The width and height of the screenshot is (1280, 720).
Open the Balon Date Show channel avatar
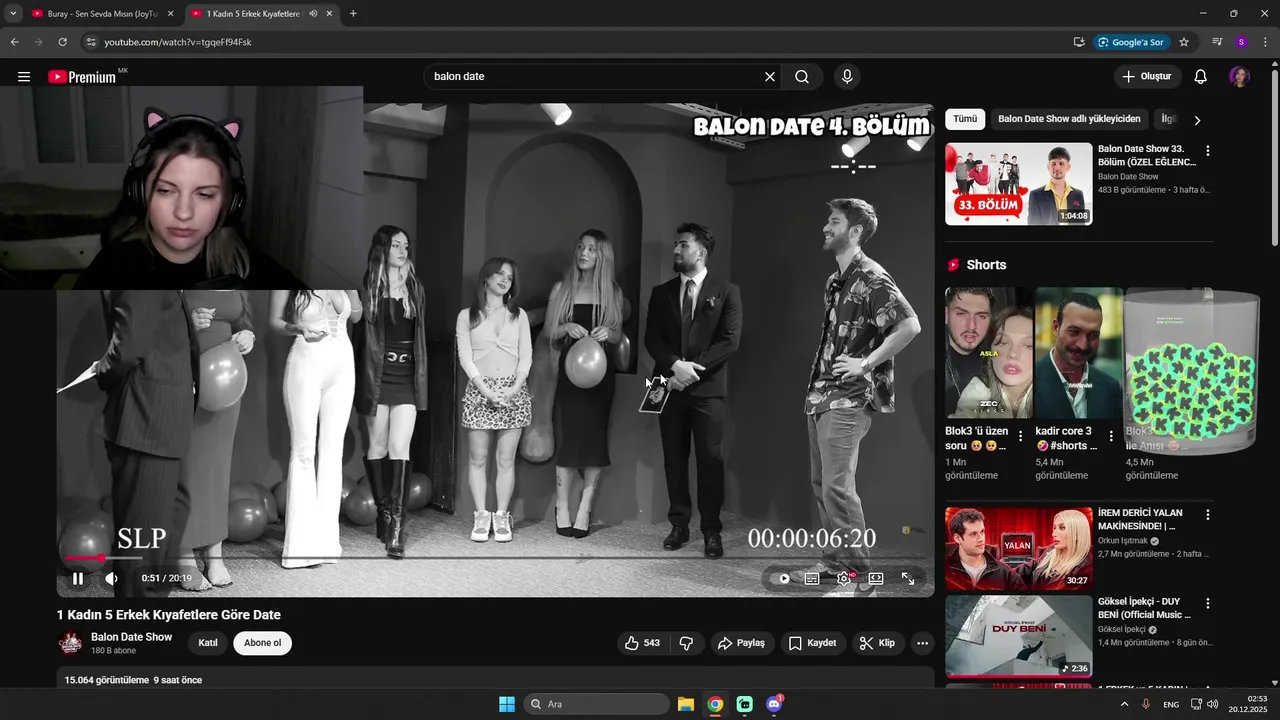[70, 643]
